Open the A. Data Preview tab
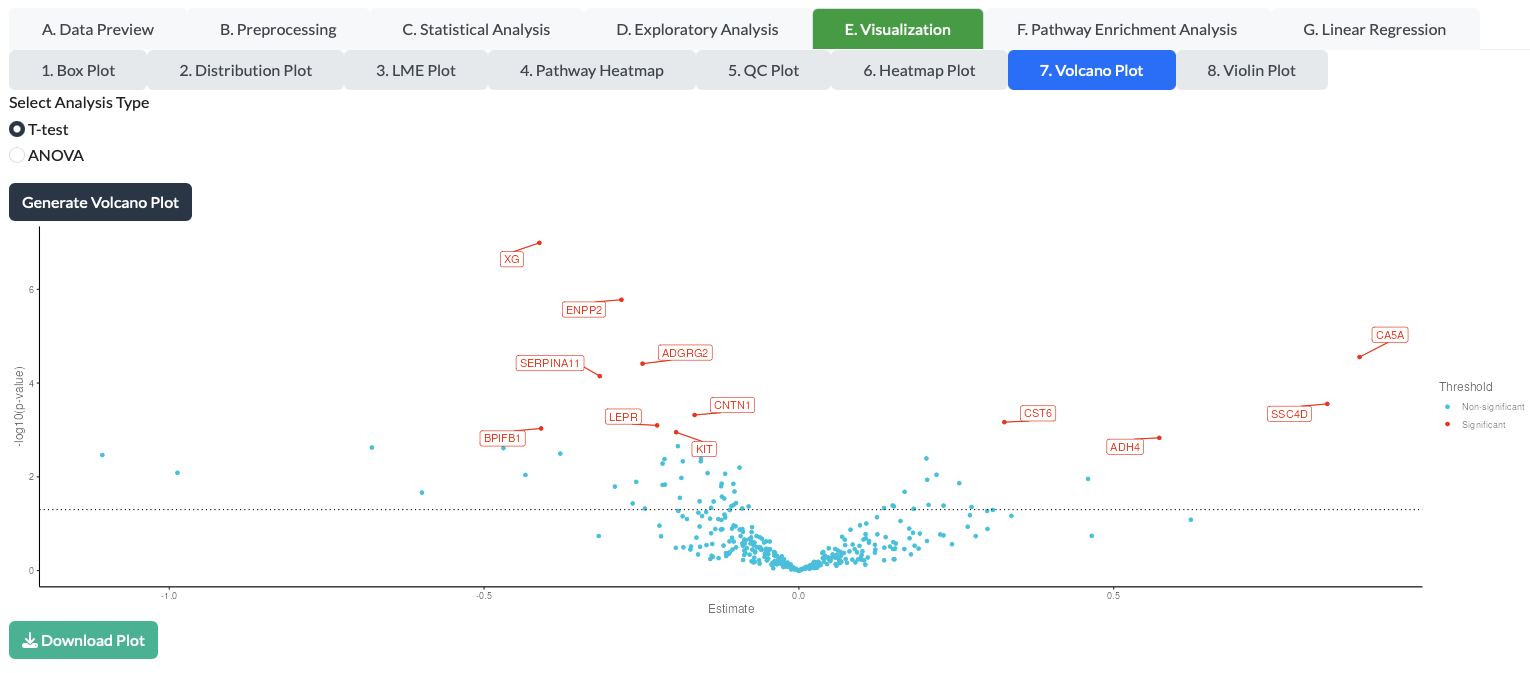The image size is (1530, 673). (98, 29)
